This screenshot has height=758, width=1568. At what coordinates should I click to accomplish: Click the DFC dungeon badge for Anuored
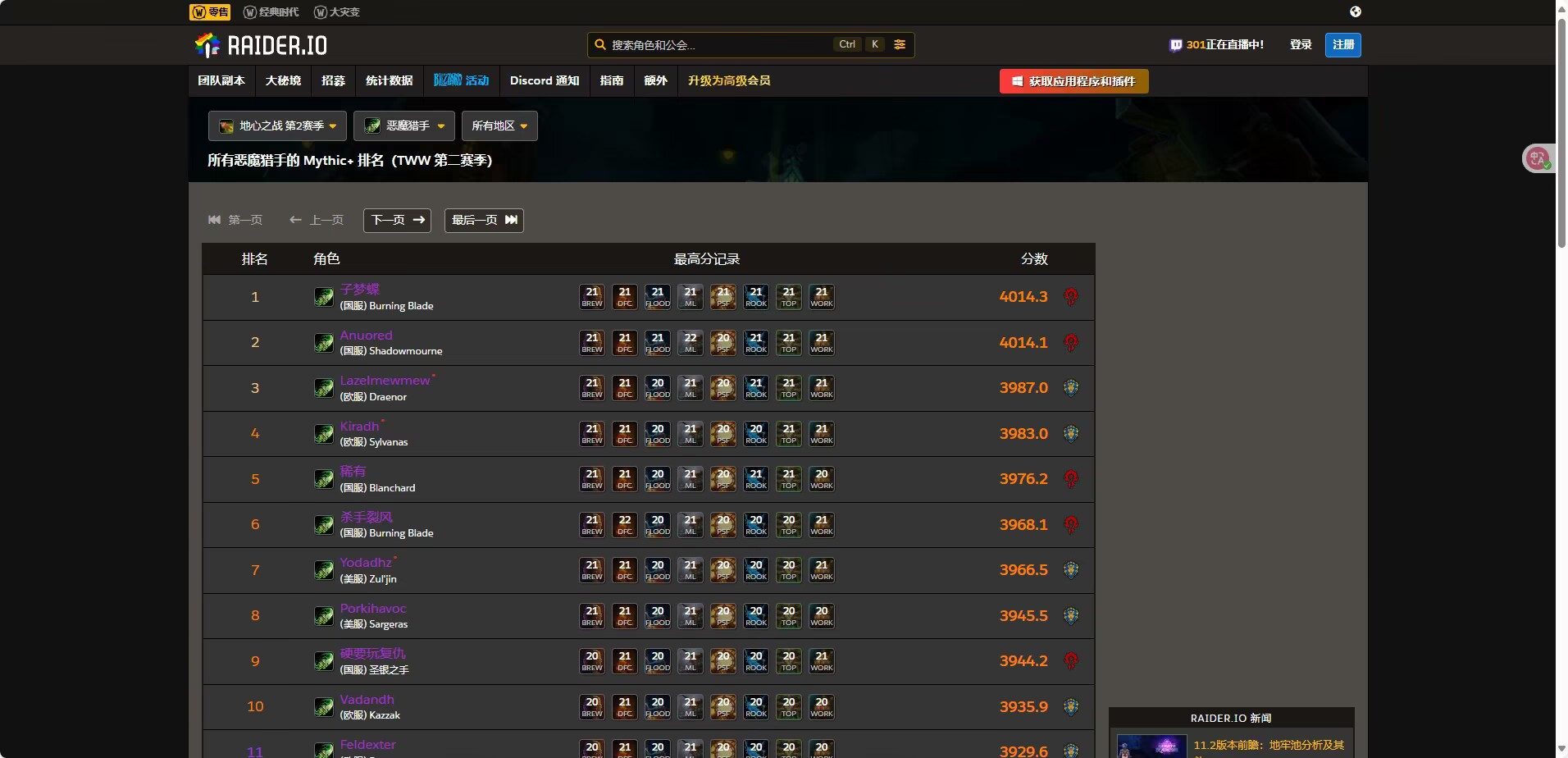pyautogui.click(x=625, y=343)
